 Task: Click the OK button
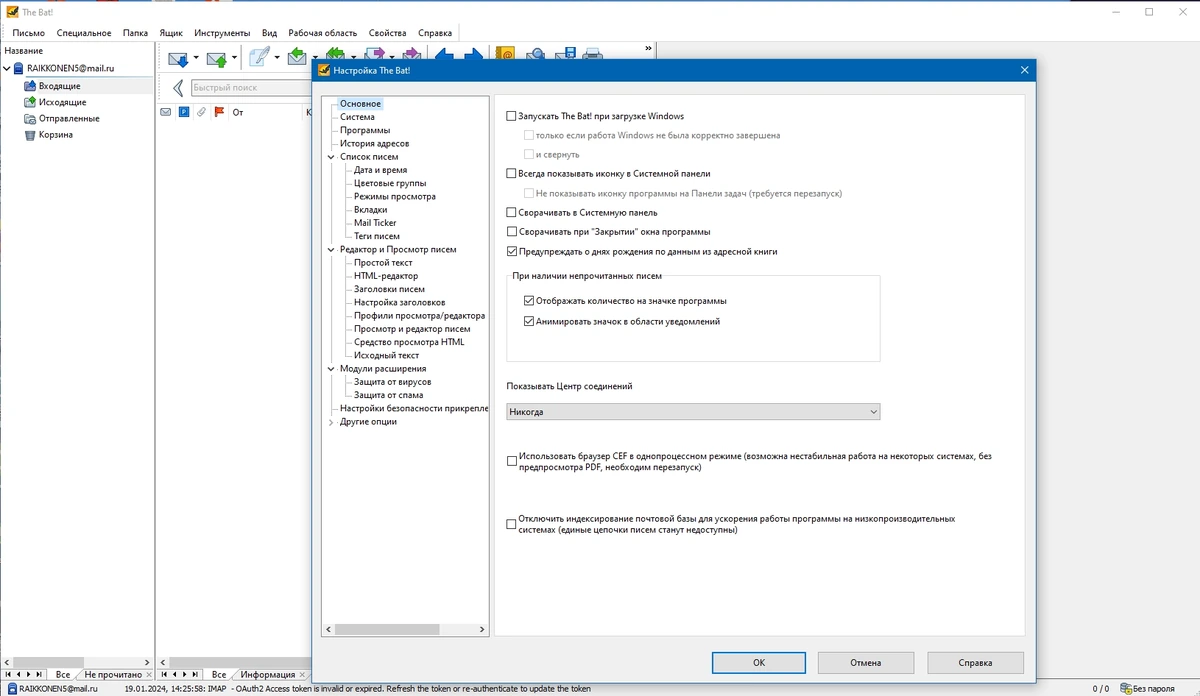[759, 662]
